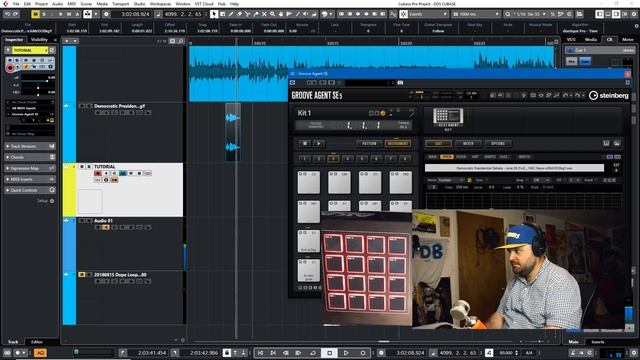Switch to the Inspector tab
640x360 pixels.
point(14,40)
